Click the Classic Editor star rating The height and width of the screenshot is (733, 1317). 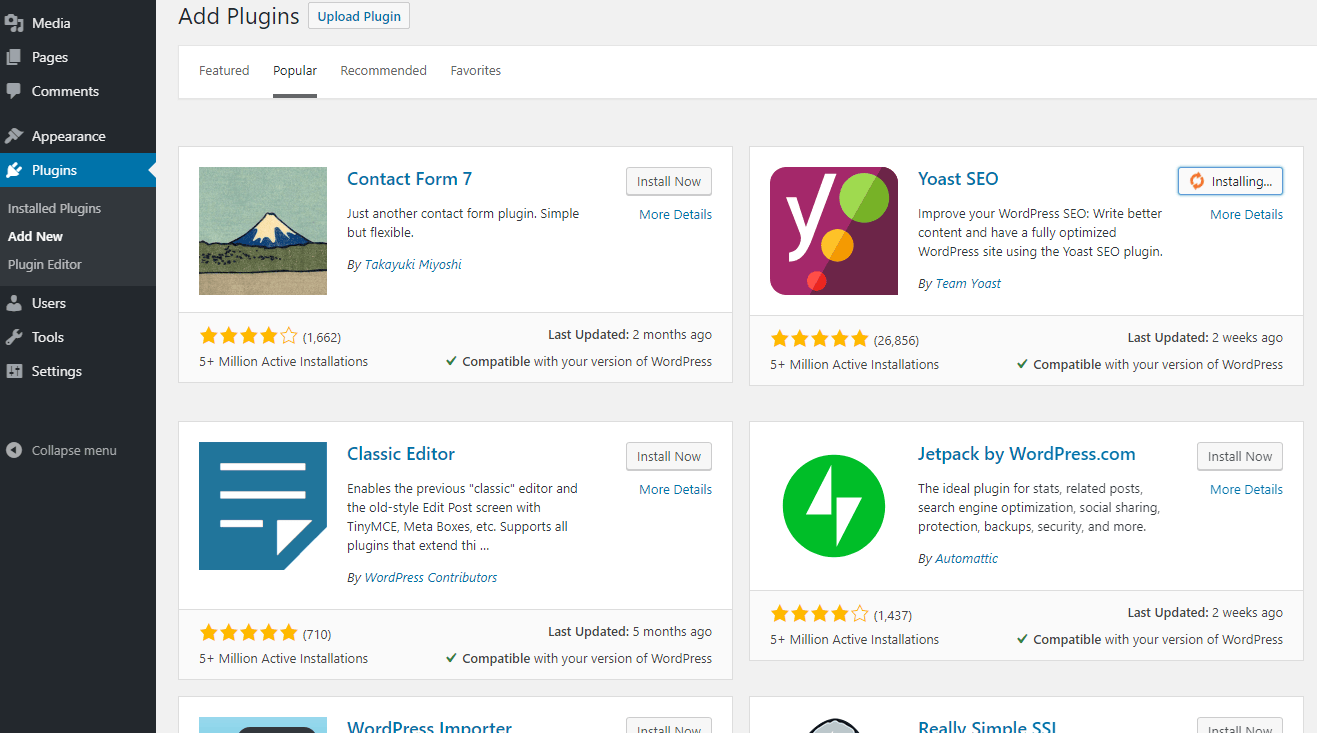248,632
